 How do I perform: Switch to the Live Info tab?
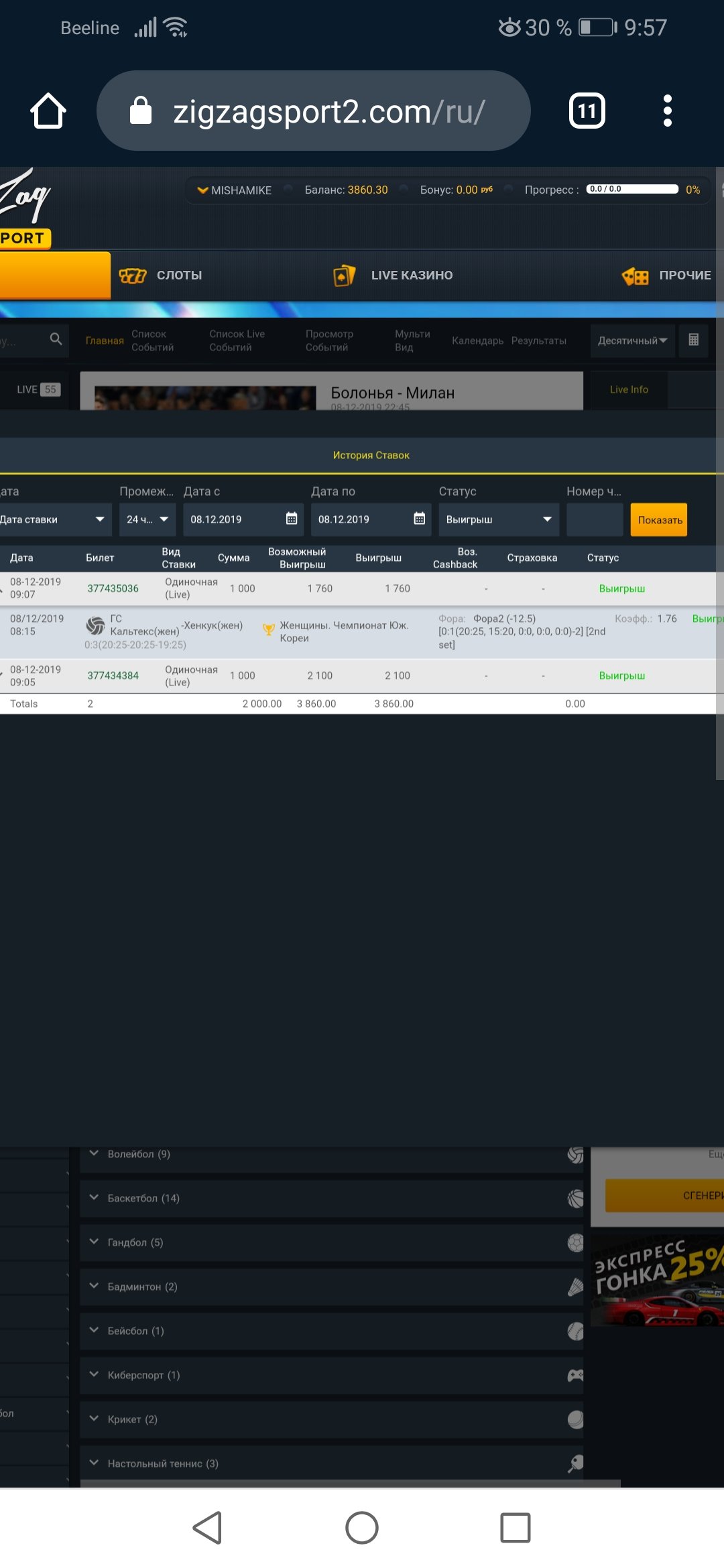point(629,389)
